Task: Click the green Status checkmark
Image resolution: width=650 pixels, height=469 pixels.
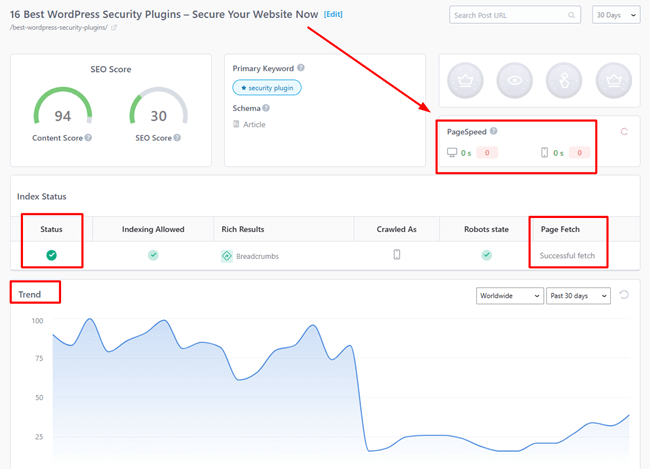Action: 51,255
